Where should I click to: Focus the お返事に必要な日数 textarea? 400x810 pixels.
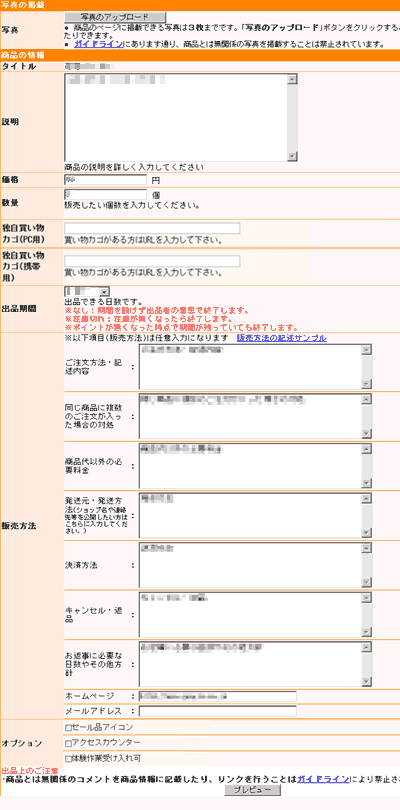(x=255, y=664)
